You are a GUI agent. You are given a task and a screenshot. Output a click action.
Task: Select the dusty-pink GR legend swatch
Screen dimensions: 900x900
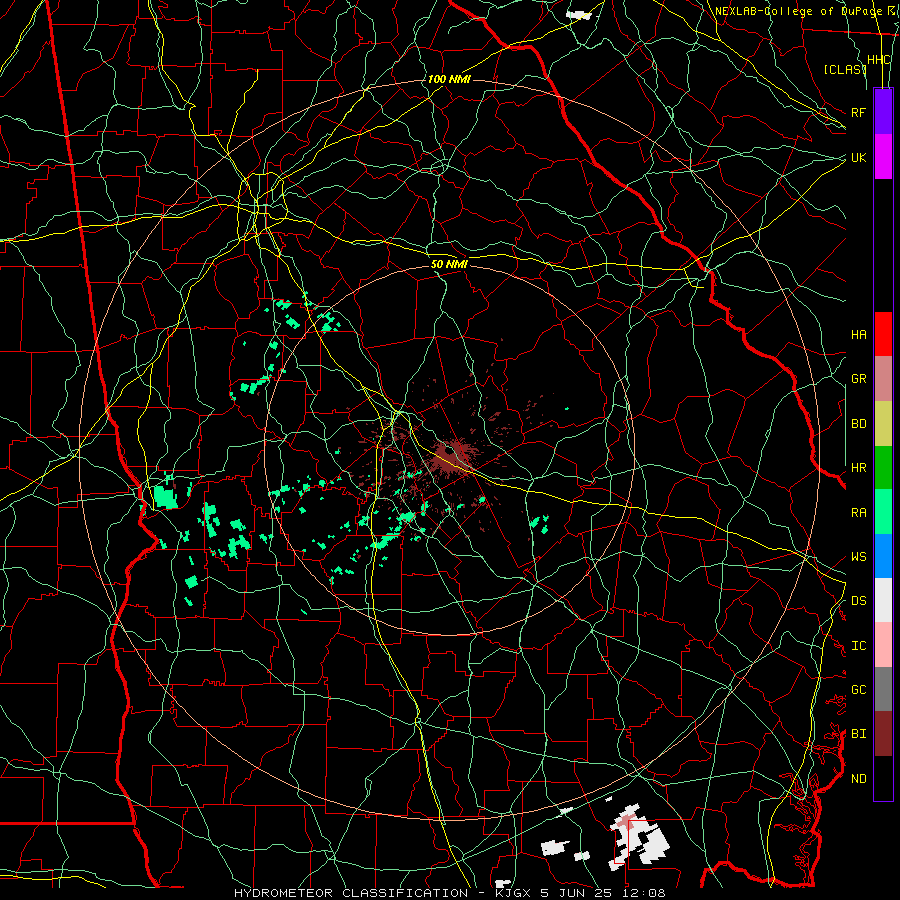point(883,378)
